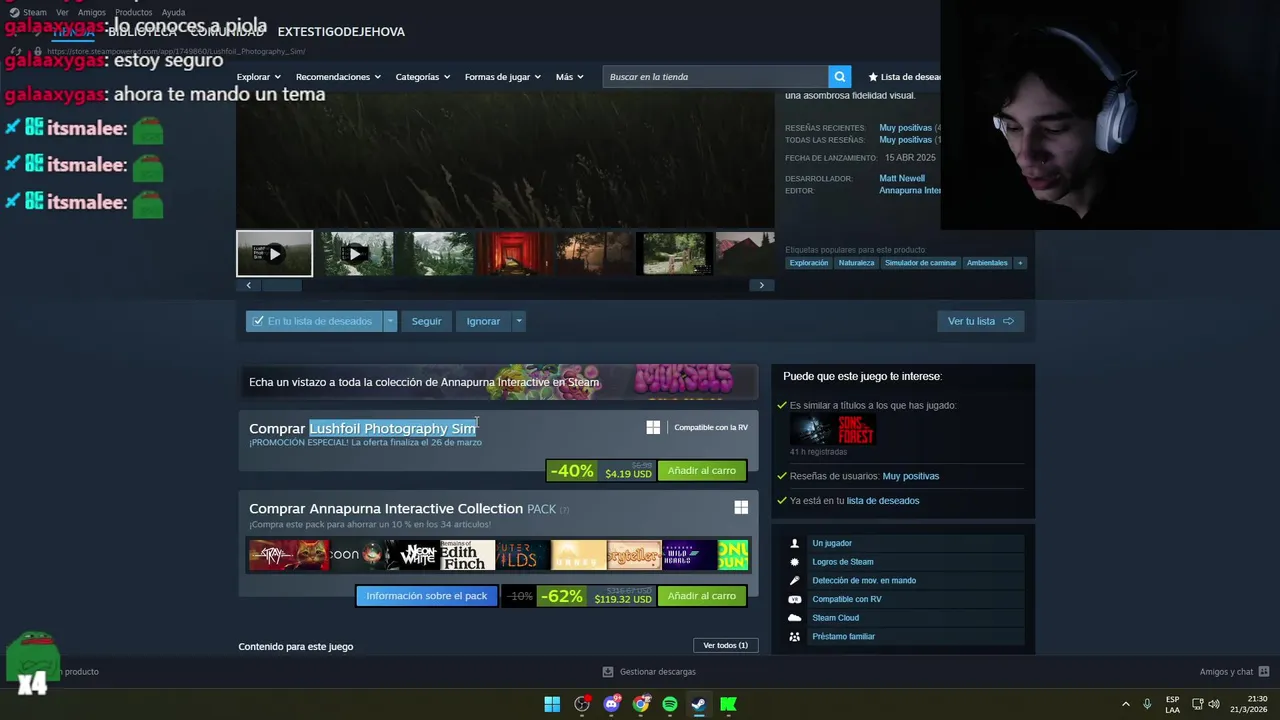
Task: Click the Detección de mov. en mando icon
Action: click(795, 580)
